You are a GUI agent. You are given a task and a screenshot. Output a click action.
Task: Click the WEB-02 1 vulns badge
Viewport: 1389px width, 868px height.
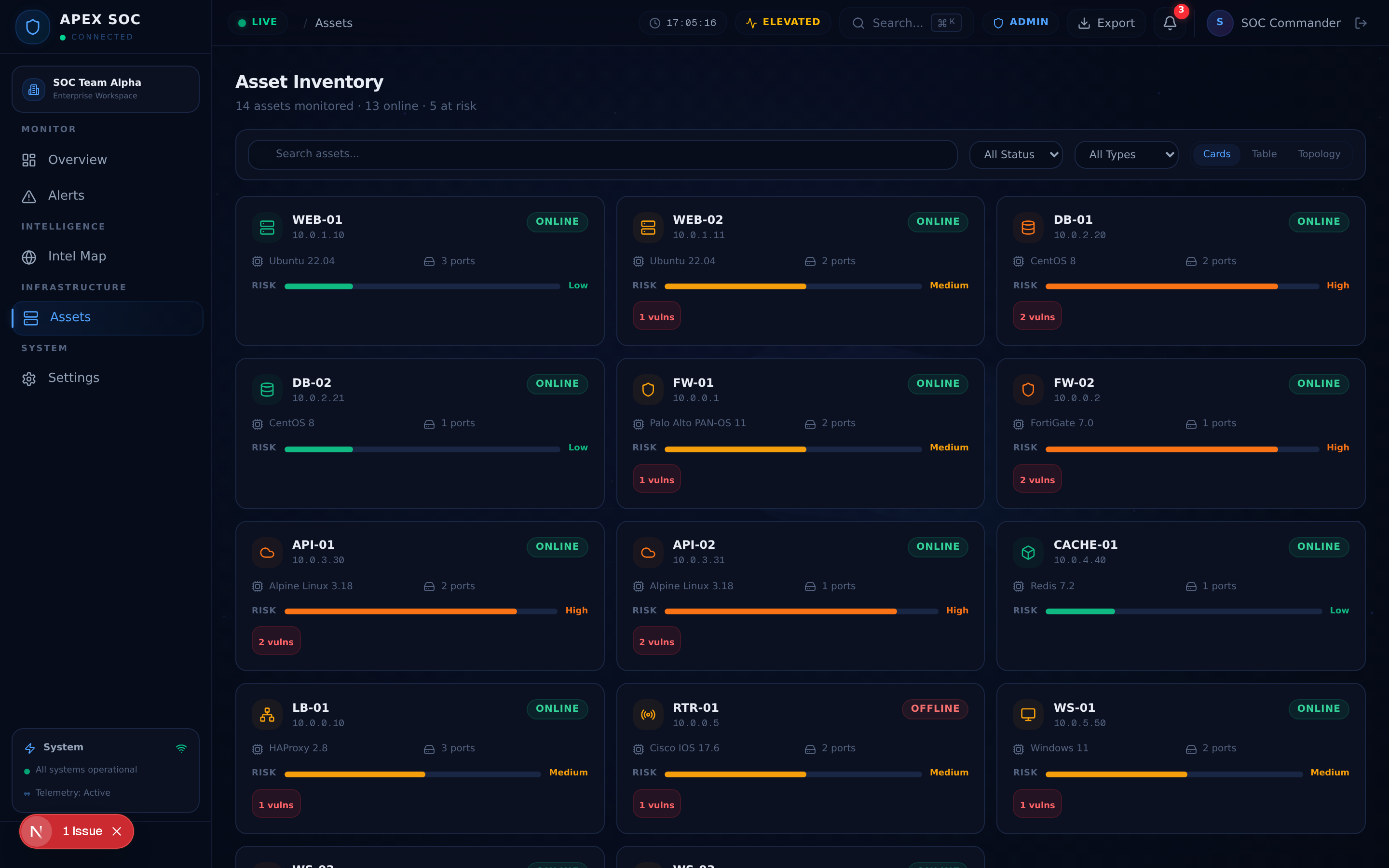tap(656, 316)
